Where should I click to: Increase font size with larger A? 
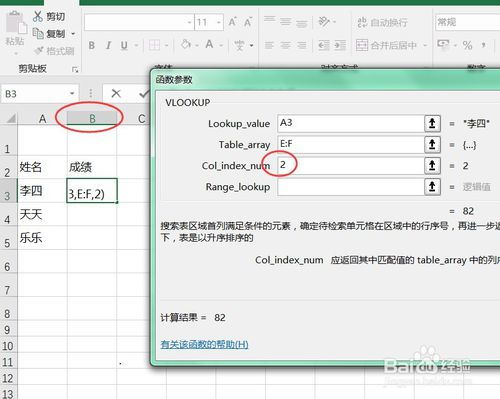click(233, 22)
